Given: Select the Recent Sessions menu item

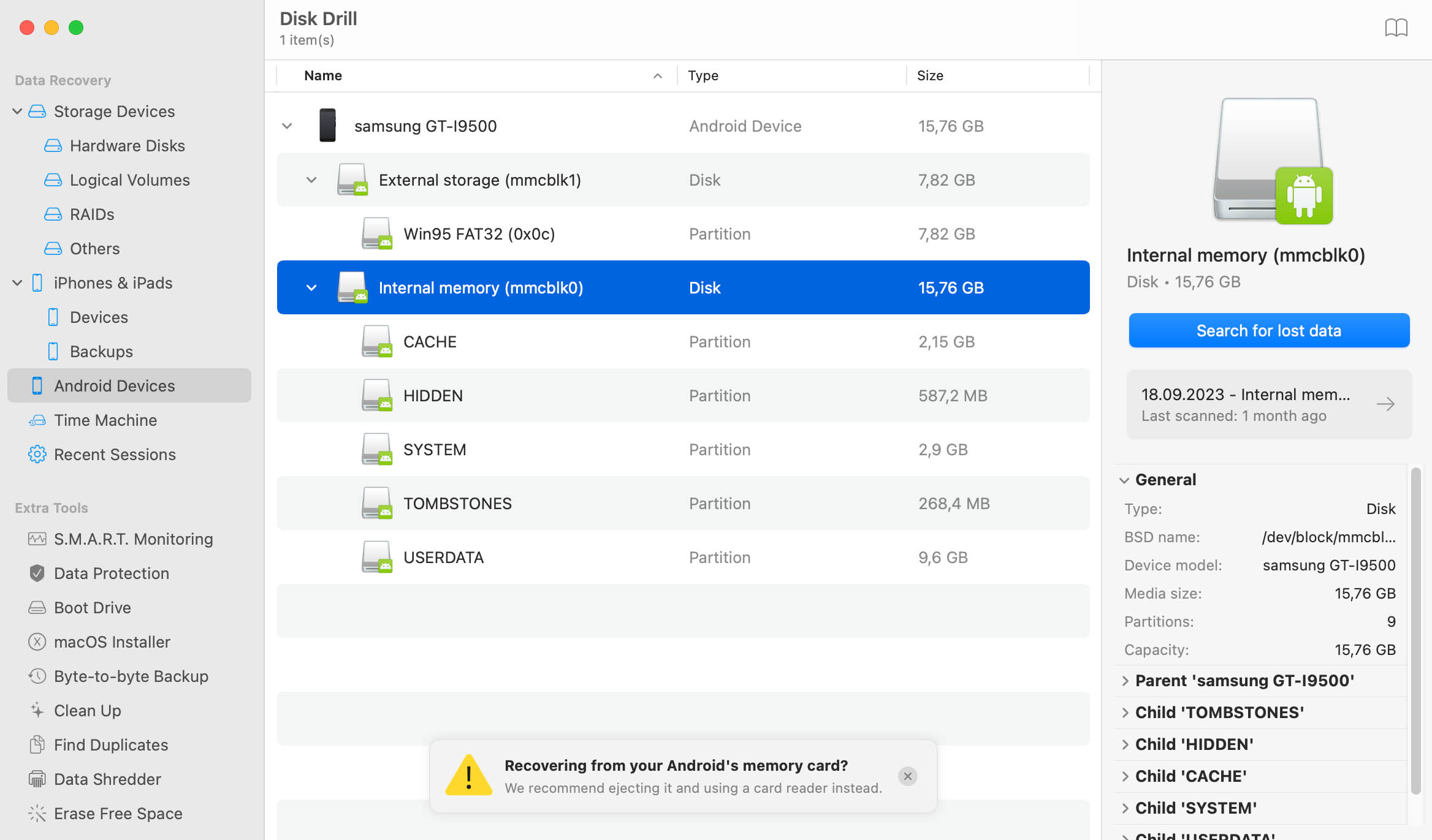Looking at the screenshot, I should click(x=114, y=454).
